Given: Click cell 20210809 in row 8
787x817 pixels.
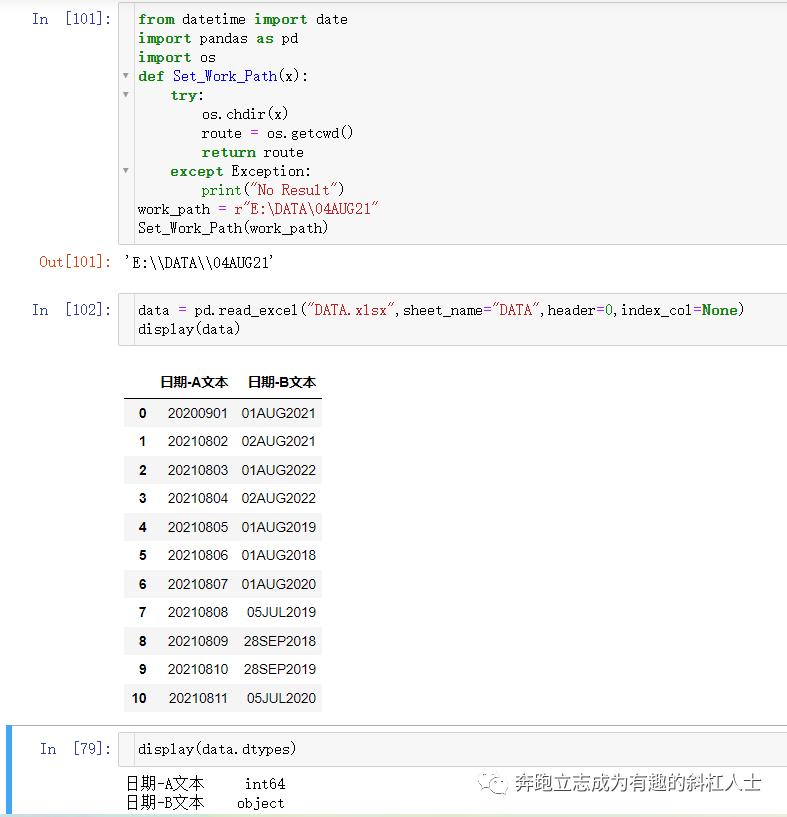Looking at the screenshot, I should click(198, 641).
